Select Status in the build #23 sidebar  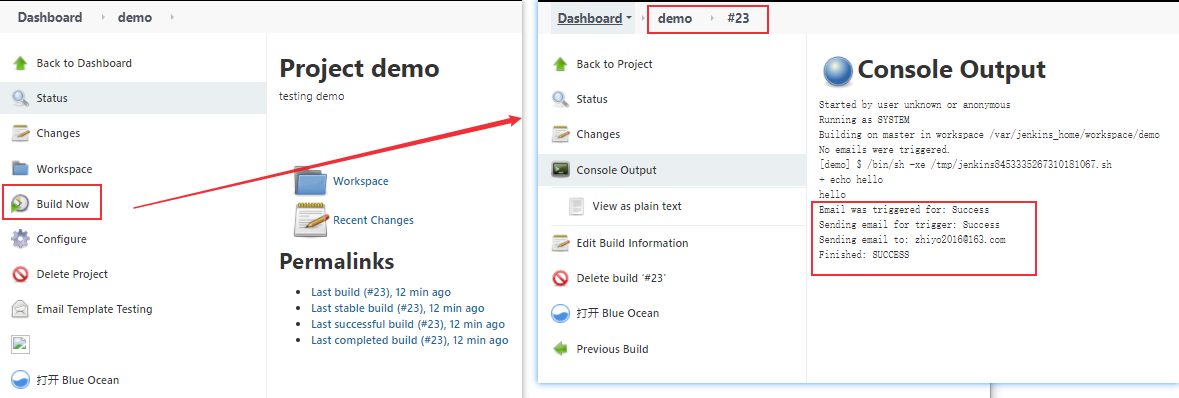(592, 99)
